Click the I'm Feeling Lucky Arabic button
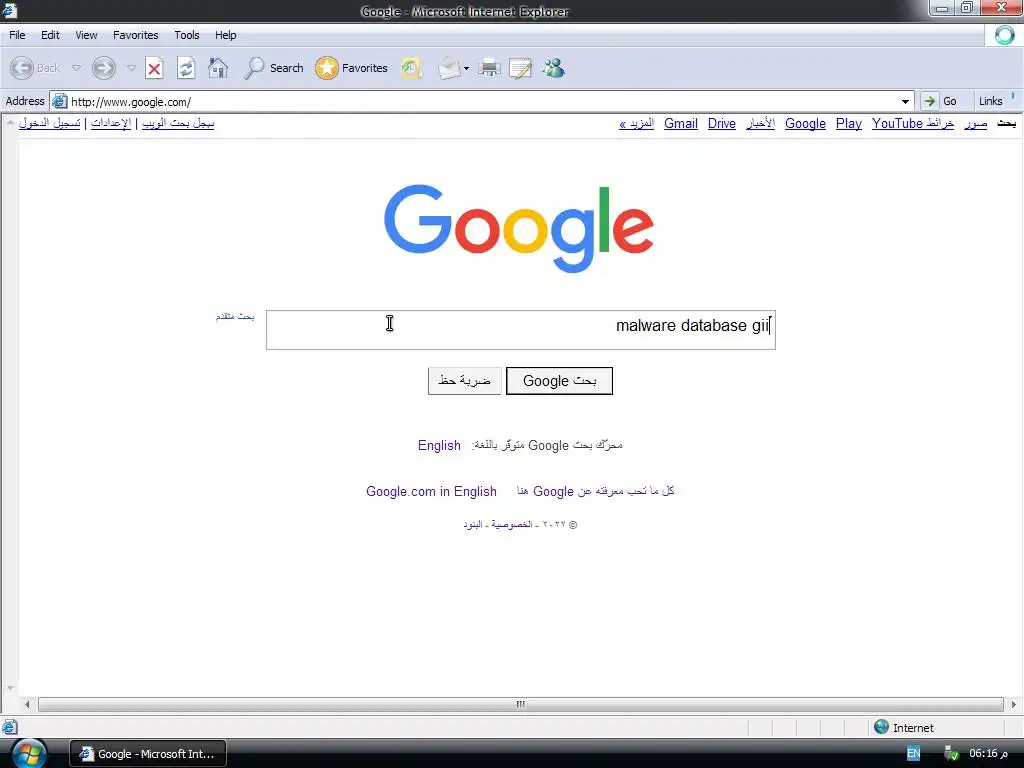Viewport: 1024px width, 768px height. point(464,381)
